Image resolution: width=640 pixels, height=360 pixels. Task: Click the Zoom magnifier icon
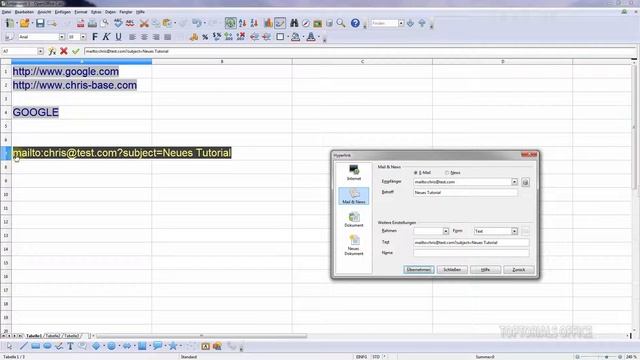341,23
